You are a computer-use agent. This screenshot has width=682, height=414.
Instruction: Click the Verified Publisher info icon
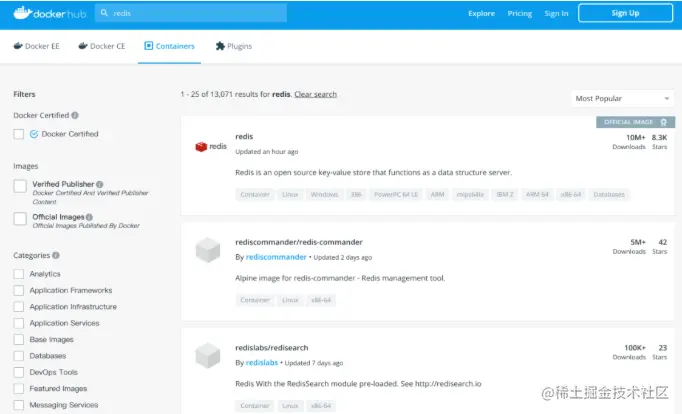click(100, 184)
